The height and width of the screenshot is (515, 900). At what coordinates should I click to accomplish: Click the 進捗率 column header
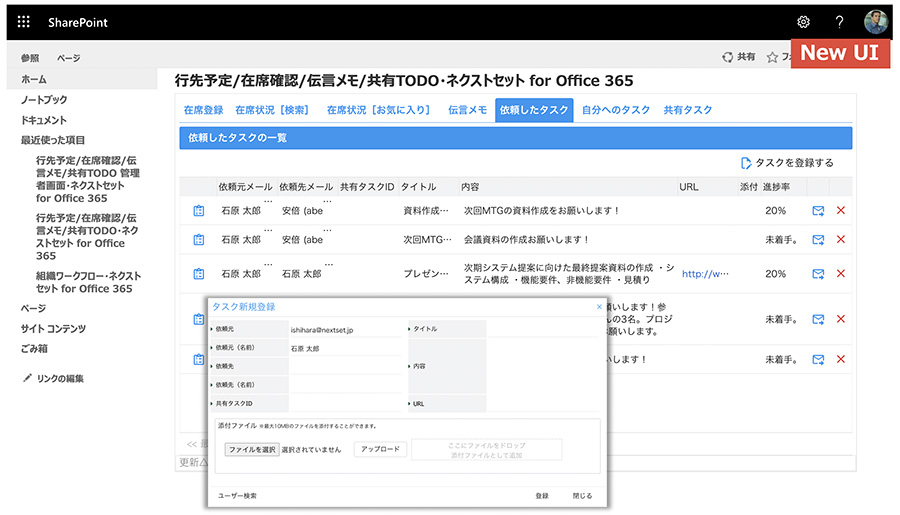[x=776, y=187]
